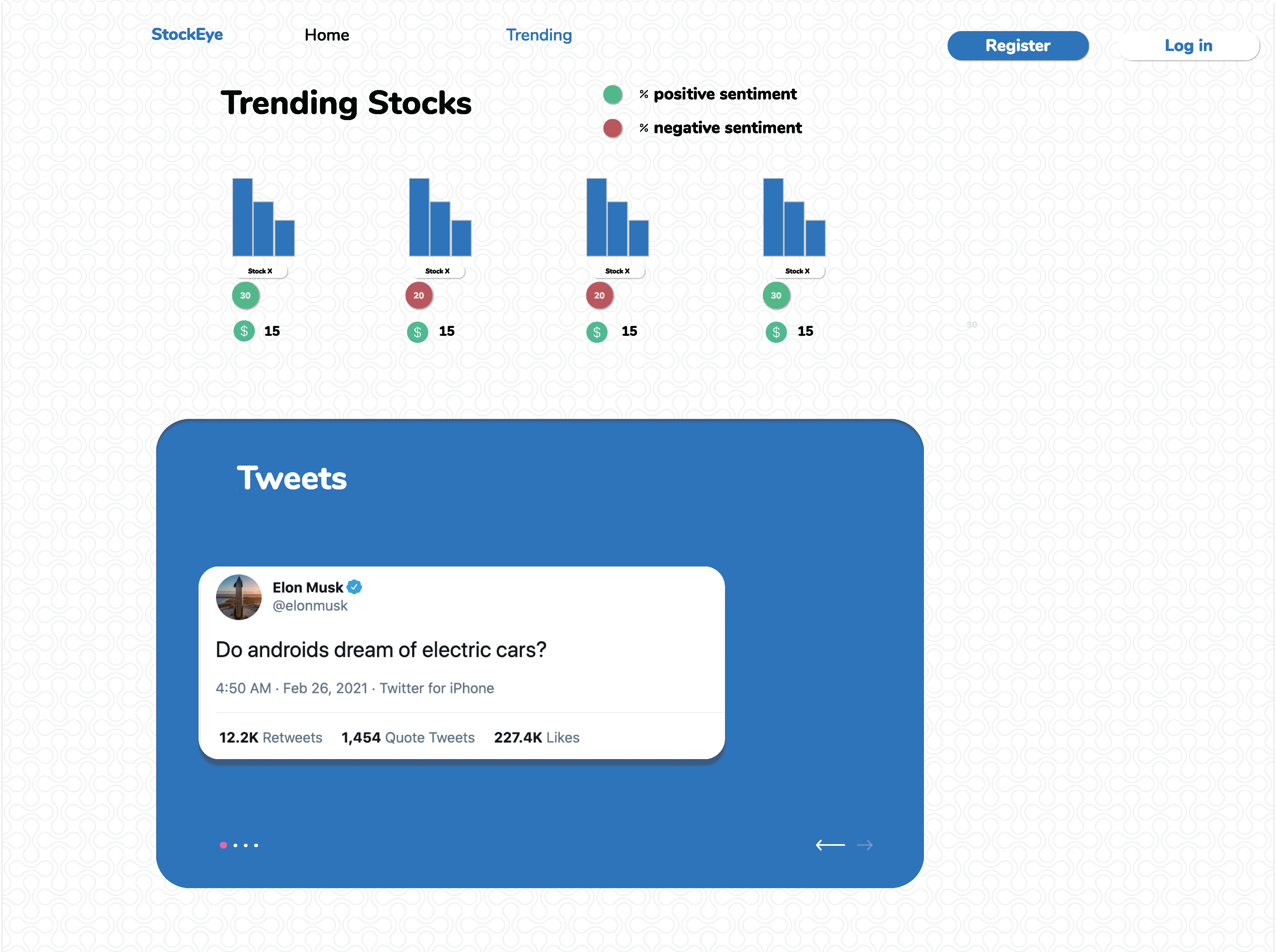The image size is (1276, 952).
Task: Click the fourth stock's green 30 sentiment badge
Action: 776,295
